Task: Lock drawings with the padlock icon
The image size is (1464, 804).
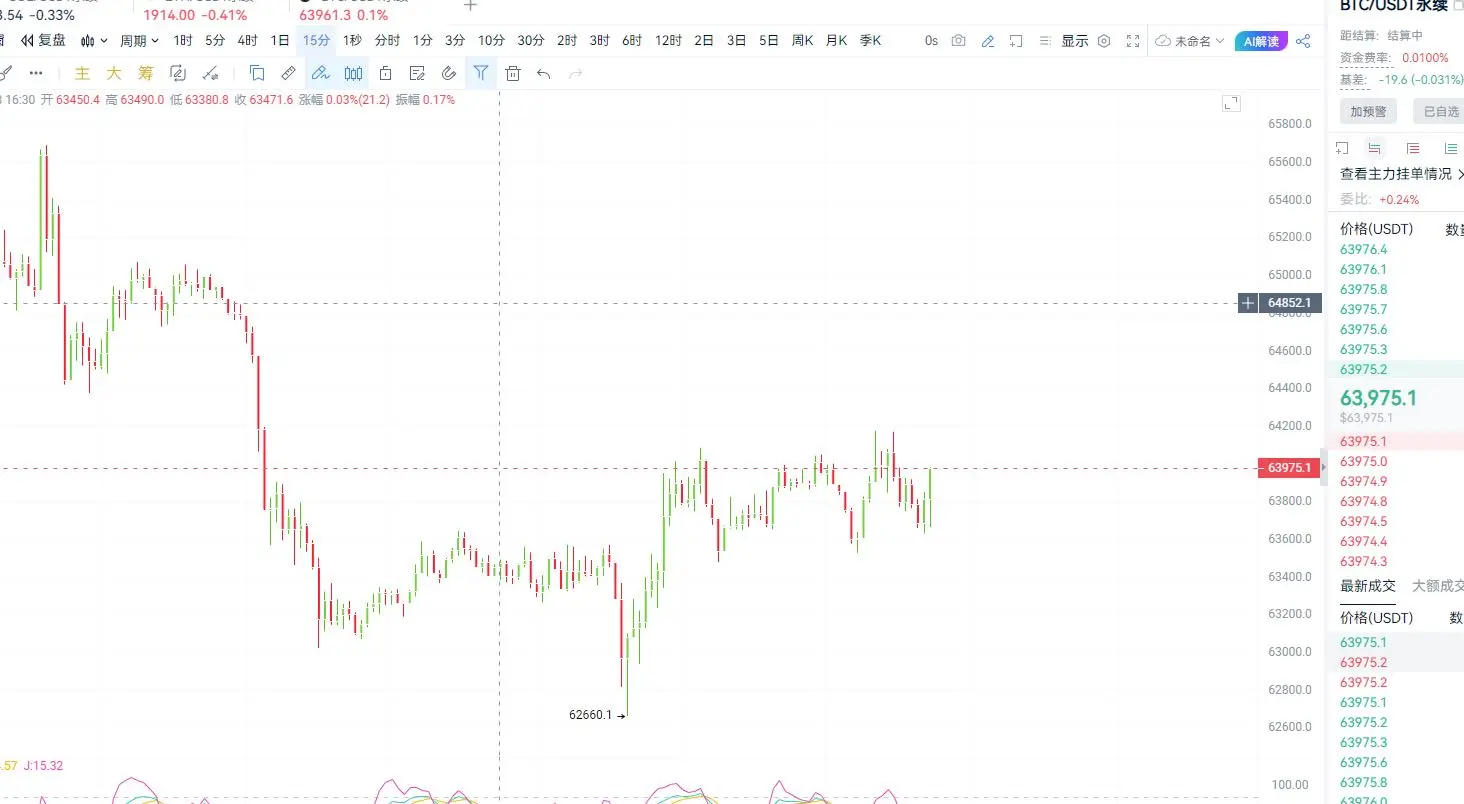Action: click(x=385, y=73)
